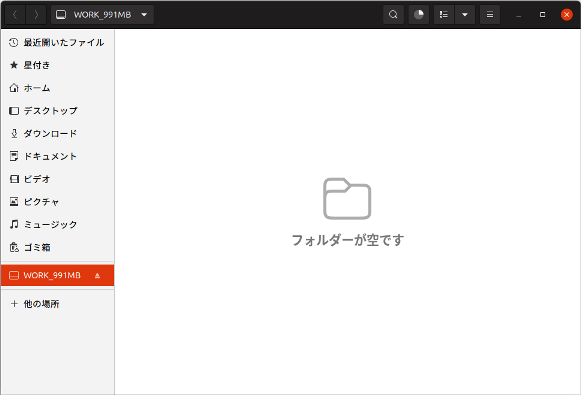Click the trash can icon beside ゴミ箱
This screenshot has height=395, width=581.
point(14,247)
